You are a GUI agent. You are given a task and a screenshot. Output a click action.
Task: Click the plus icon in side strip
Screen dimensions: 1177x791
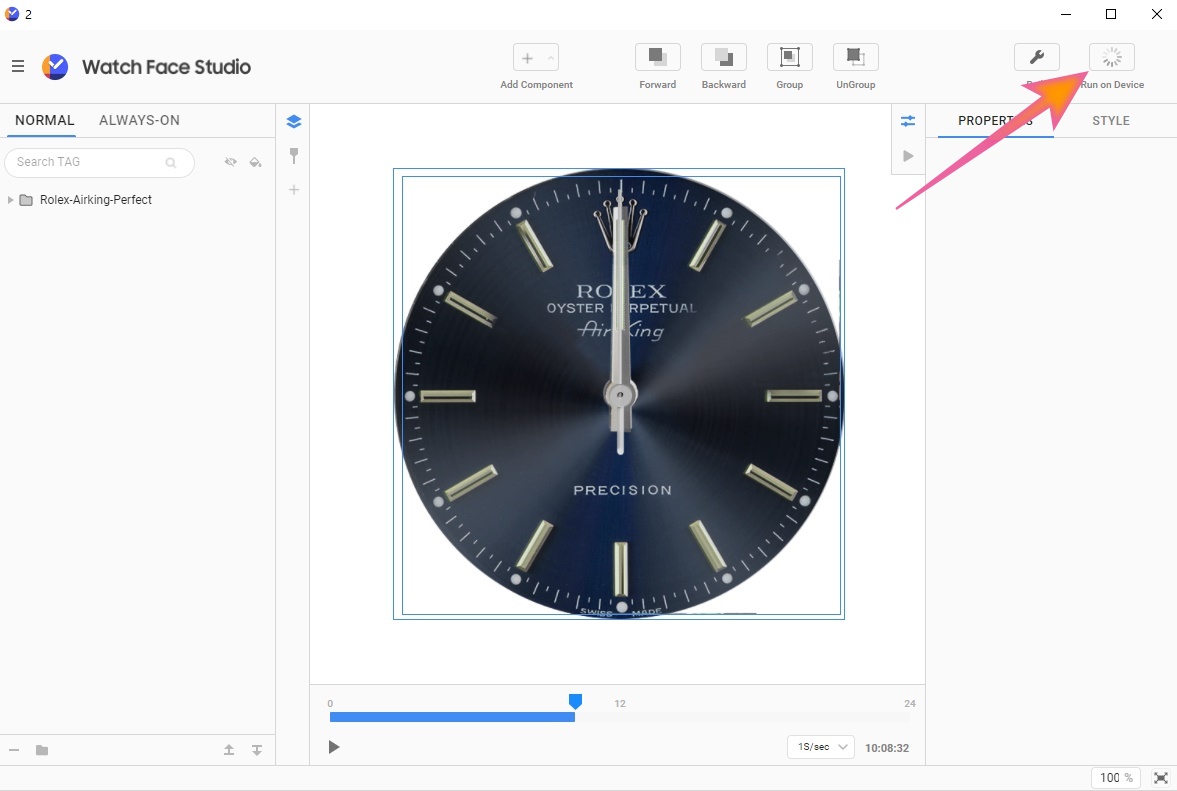(x=294, y=190)
